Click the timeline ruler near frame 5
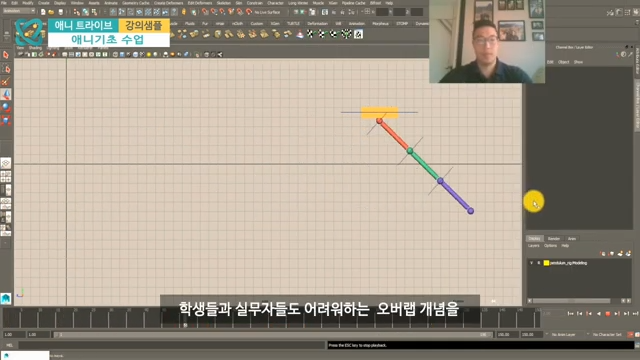 pyautogui.click(x=21, y=318)
